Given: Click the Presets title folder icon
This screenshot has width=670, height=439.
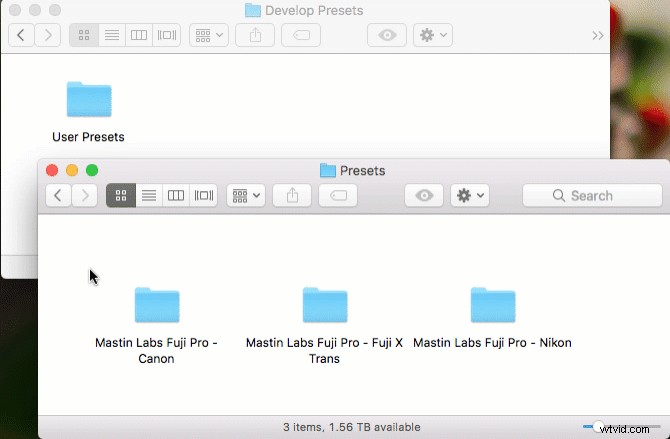Looking at the screenshot, I should (x=328, y=170).
